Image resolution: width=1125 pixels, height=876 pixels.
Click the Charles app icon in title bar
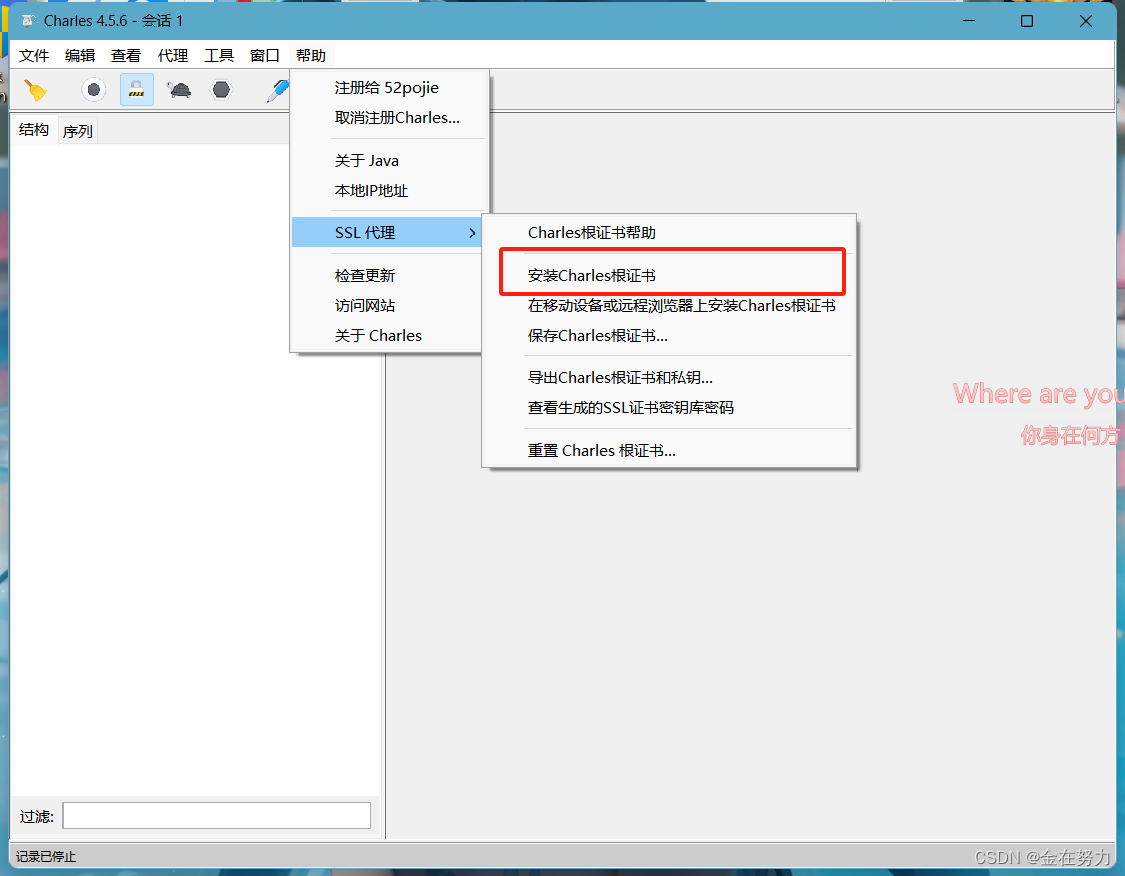(x=28, y=21)
